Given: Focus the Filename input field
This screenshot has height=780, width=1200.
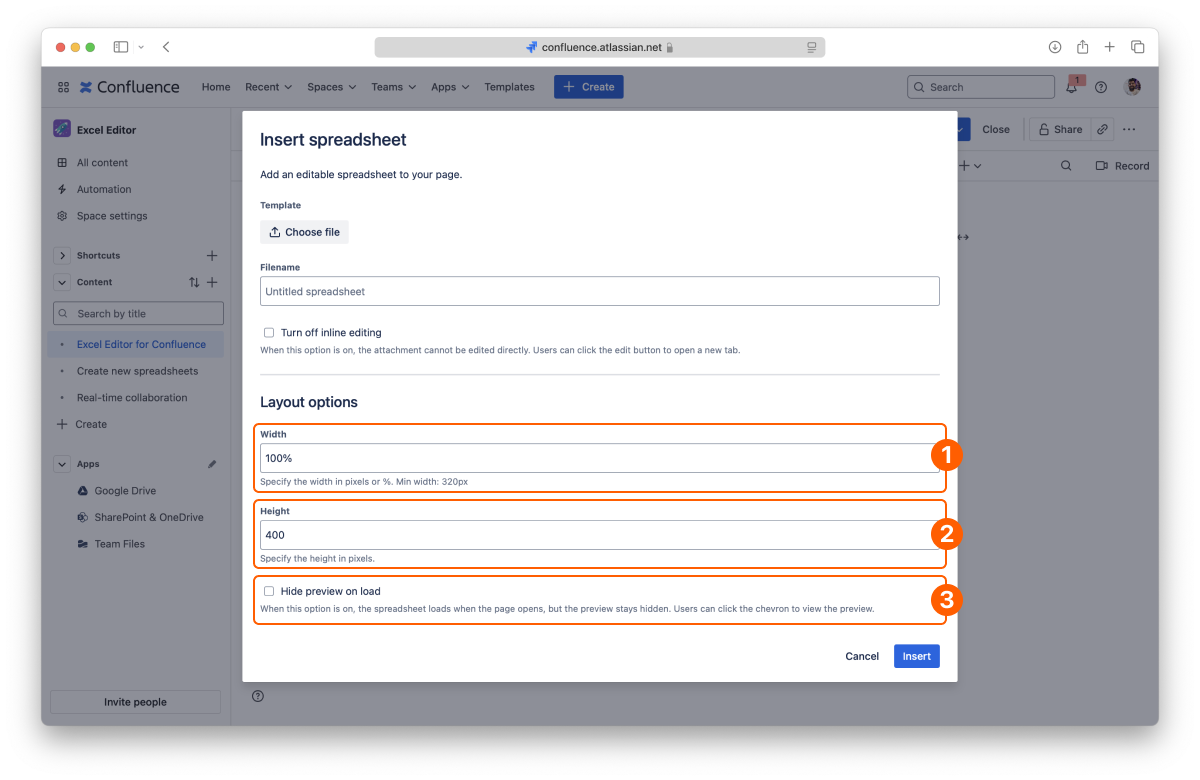Looking at the screenshot, I should (600, 291).
